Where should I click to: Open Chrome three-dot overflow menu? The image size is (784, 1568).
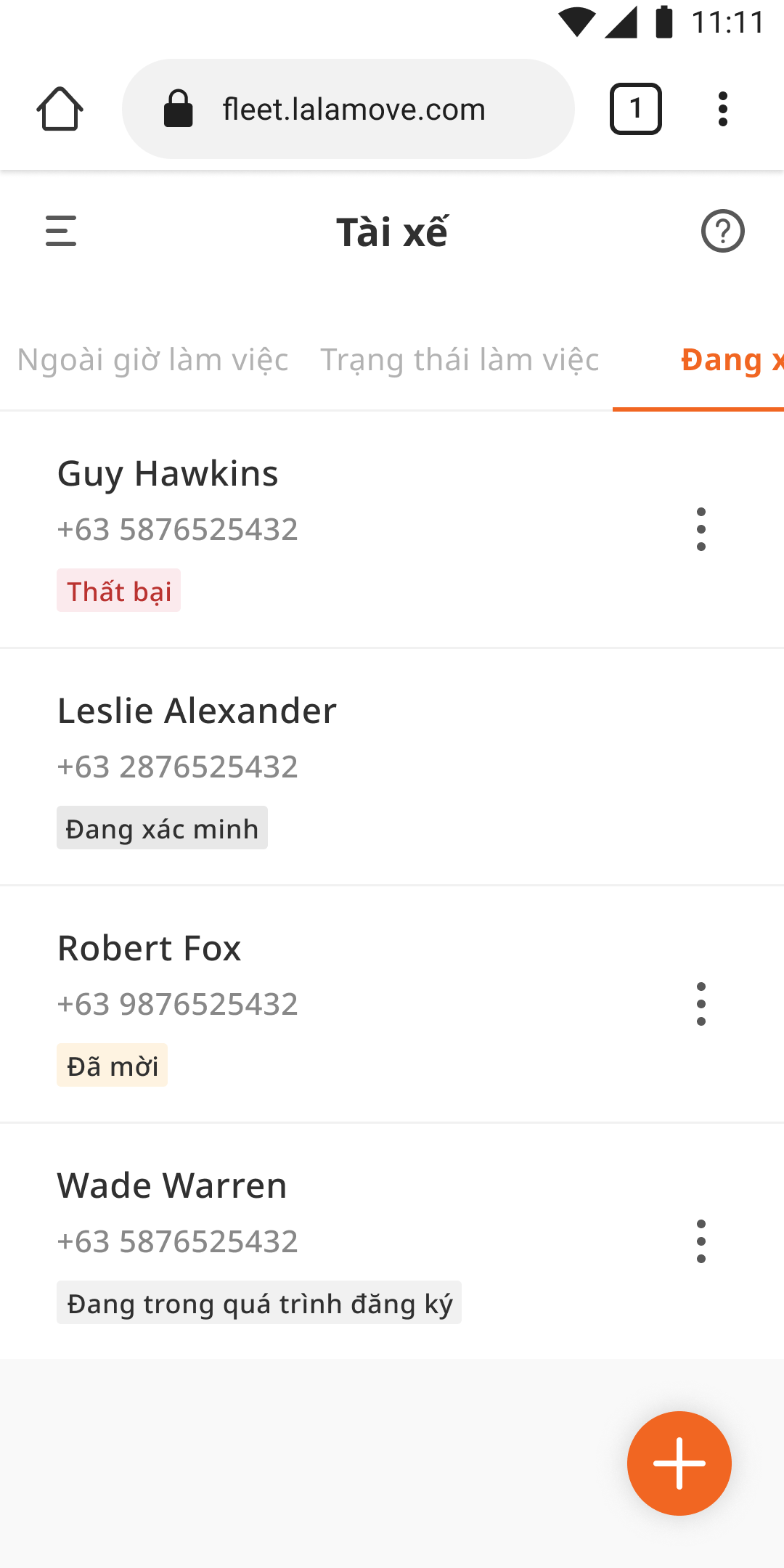pyautogui.click(x=722, y=109)
